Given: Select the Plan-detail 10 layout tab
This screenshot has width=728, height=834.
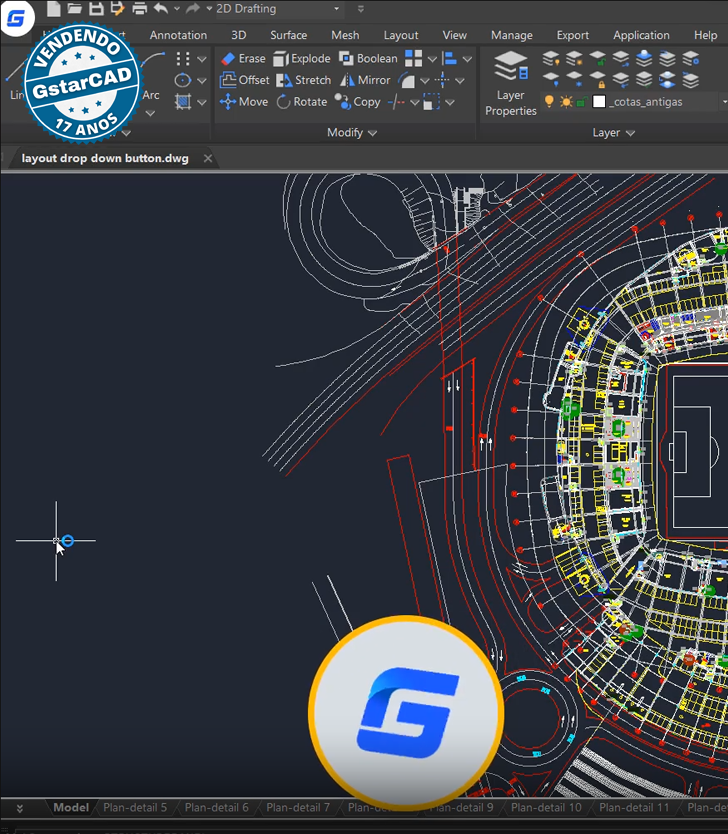Looking at the screenshot, I should click(546, 807).
